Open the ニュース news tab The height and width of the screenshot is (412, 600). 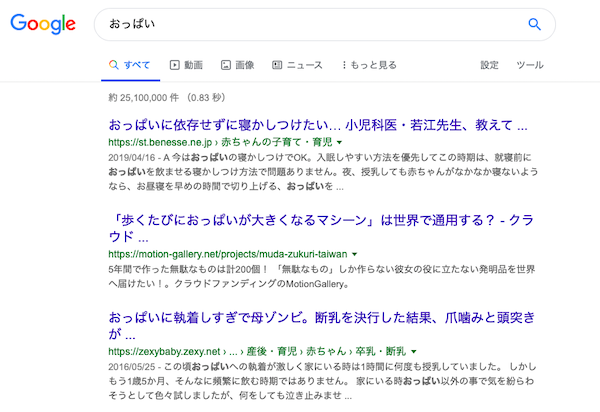297,65
